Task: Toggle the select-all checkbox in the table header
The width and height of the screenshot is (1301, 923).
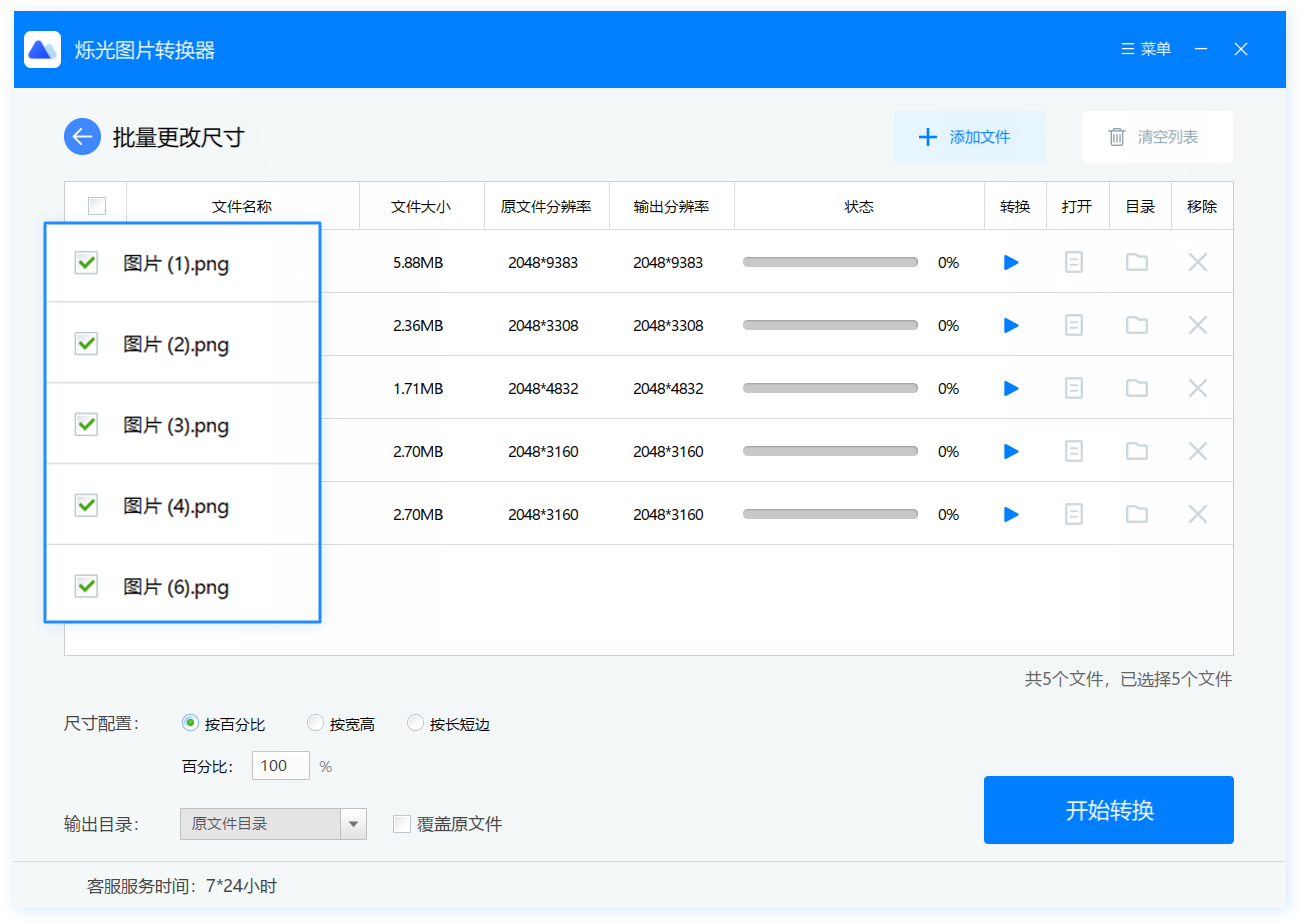Action: (96, 205)
